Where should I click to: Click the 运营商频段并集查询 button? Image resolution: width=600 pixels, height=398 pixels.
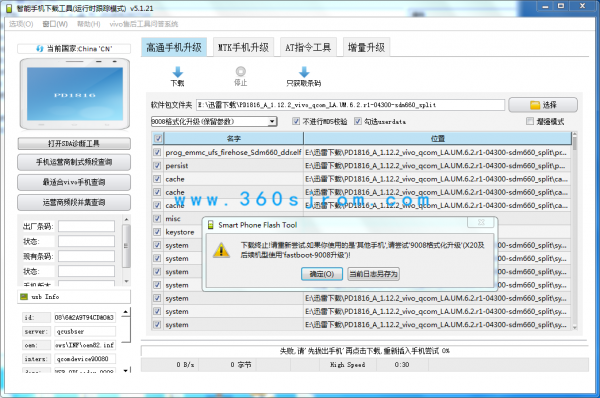tap(74, 203)
